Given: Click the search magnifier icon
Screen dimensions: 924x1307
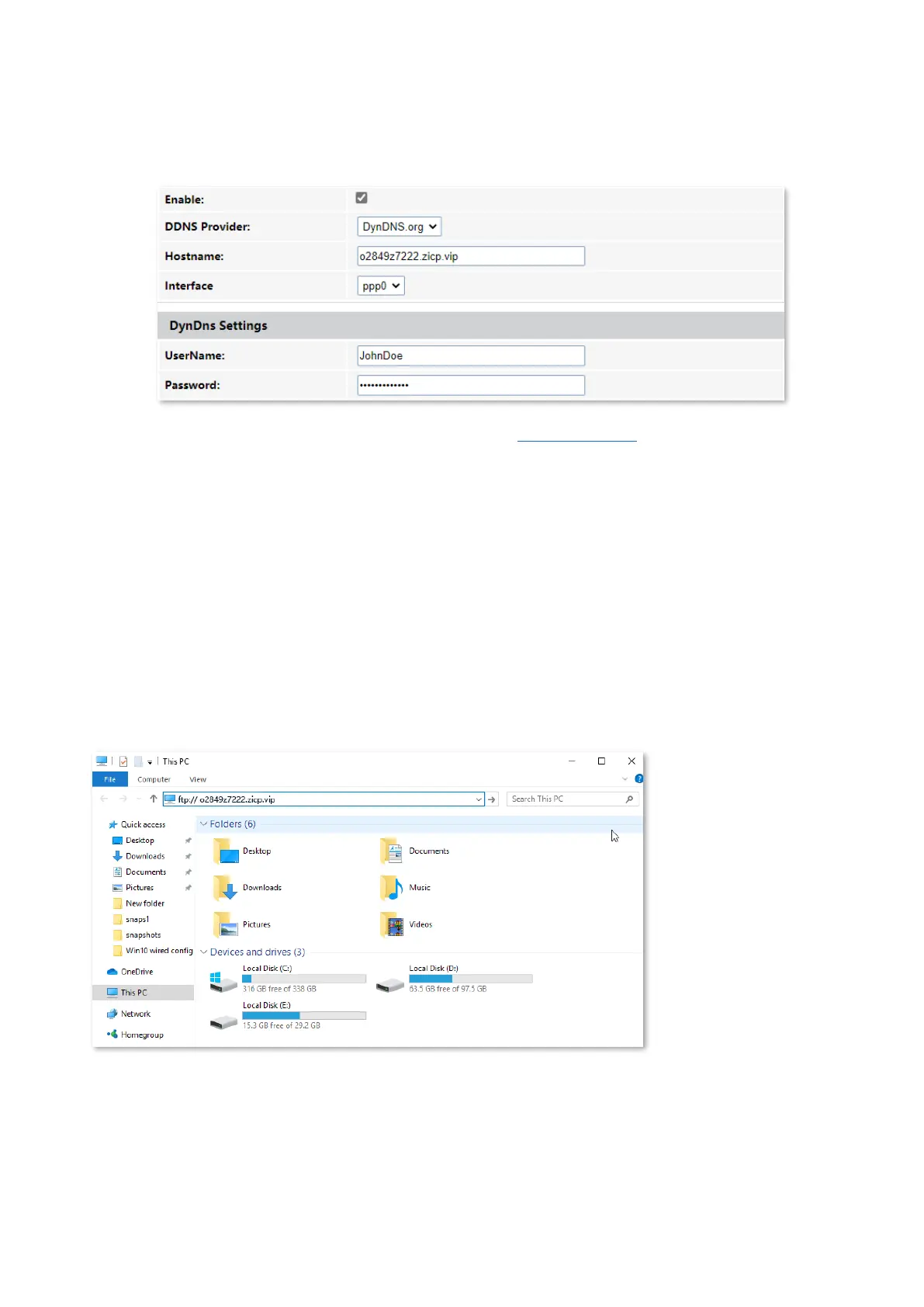Looking at the screenshot, I should [629, 799].
